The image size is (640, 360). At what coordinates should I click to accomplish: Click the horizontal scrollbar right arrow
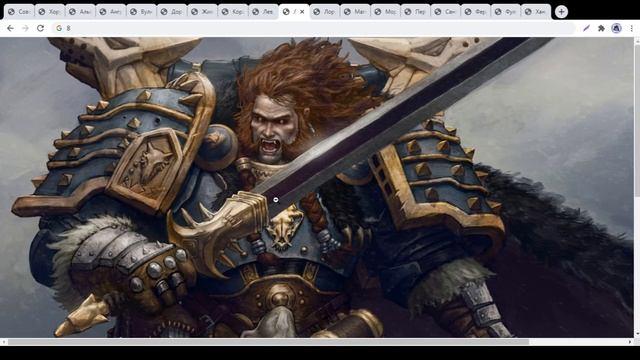(x=629, y=342)
